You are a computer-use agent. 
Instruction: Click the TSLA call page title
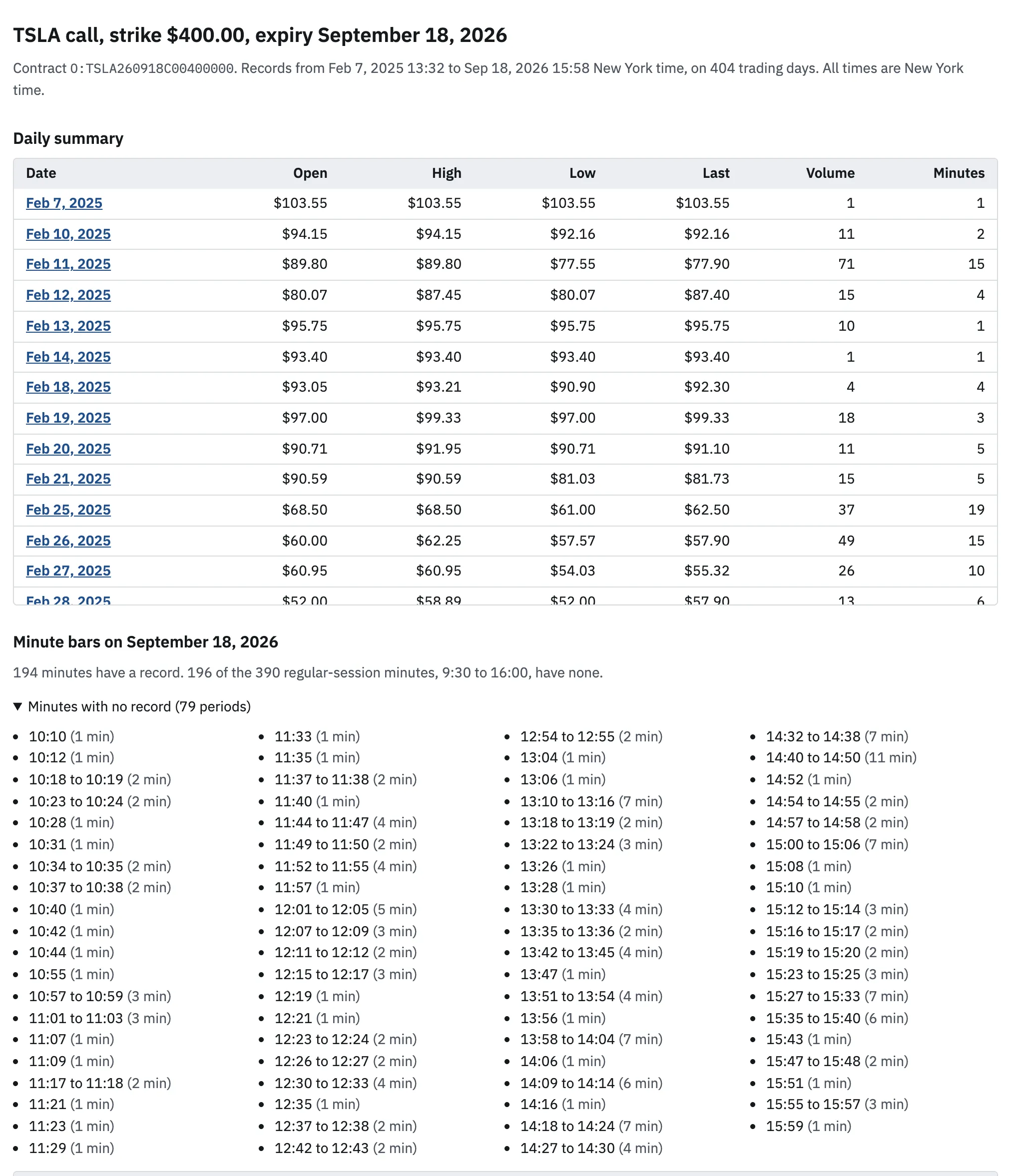(260, 35)
